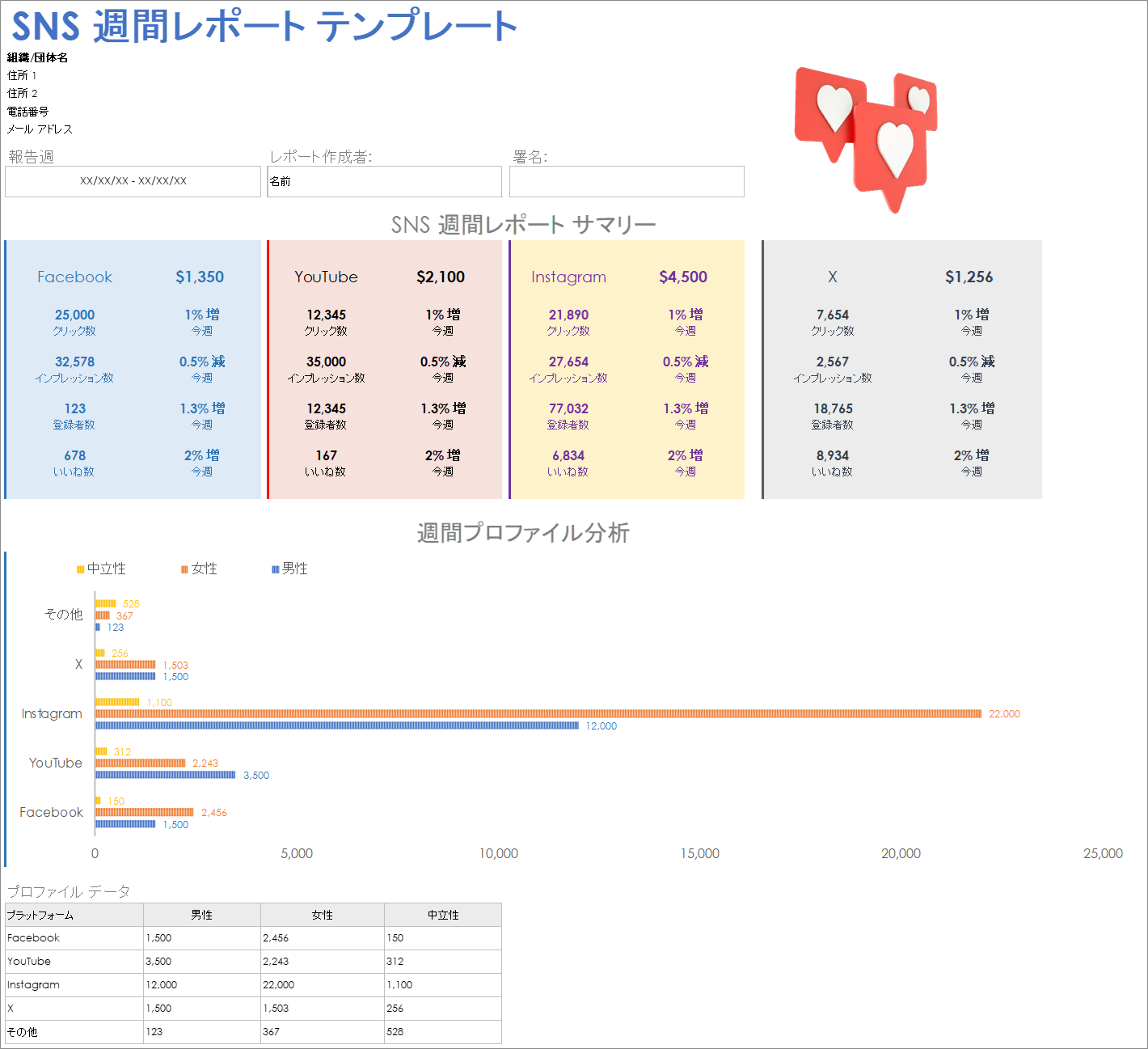Click the Instagram 女性 bar labeled 22,000
The height and width of the screenshot is (1049, 1148).
538,713
